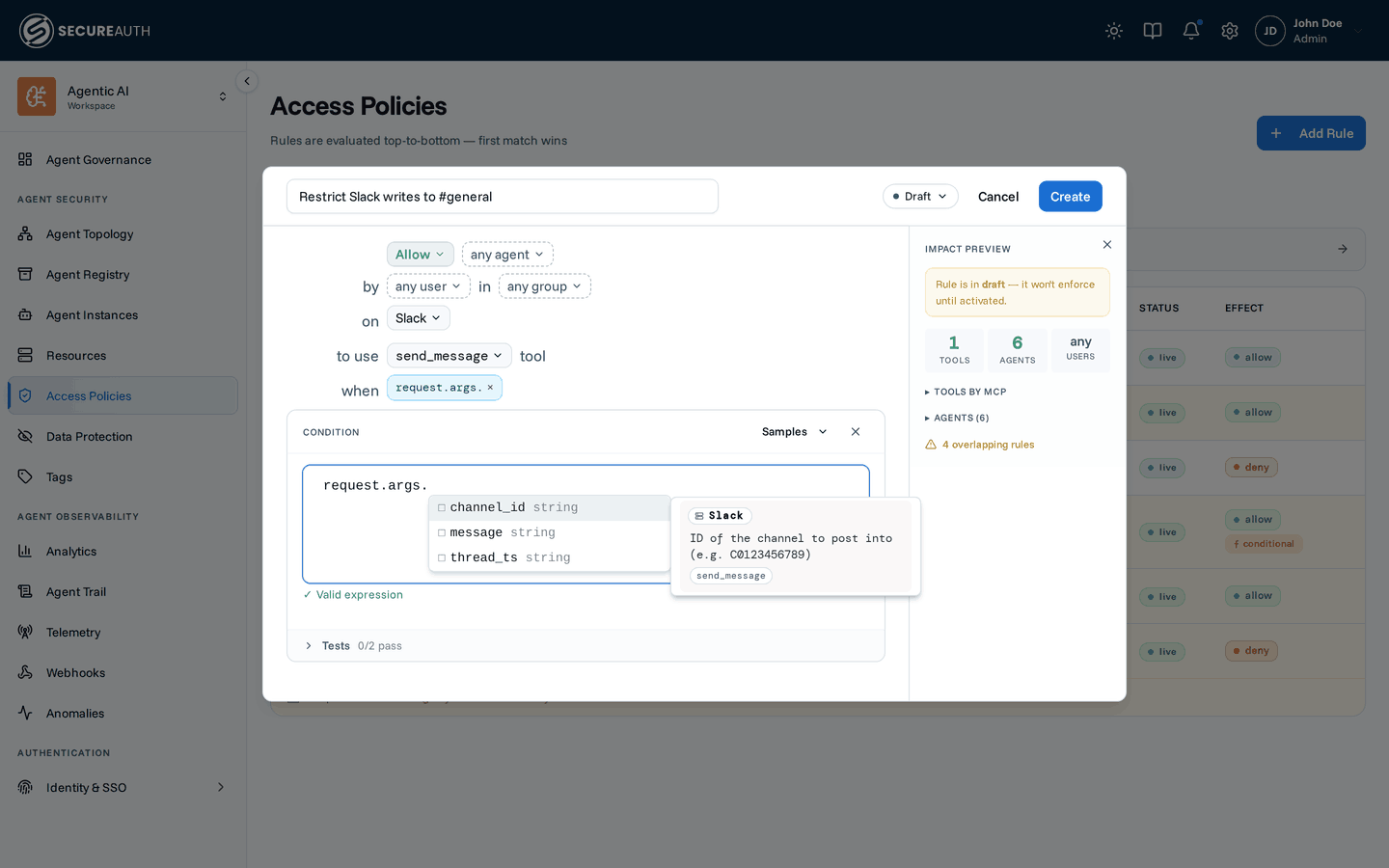Open notifications bell icon

1191,31
